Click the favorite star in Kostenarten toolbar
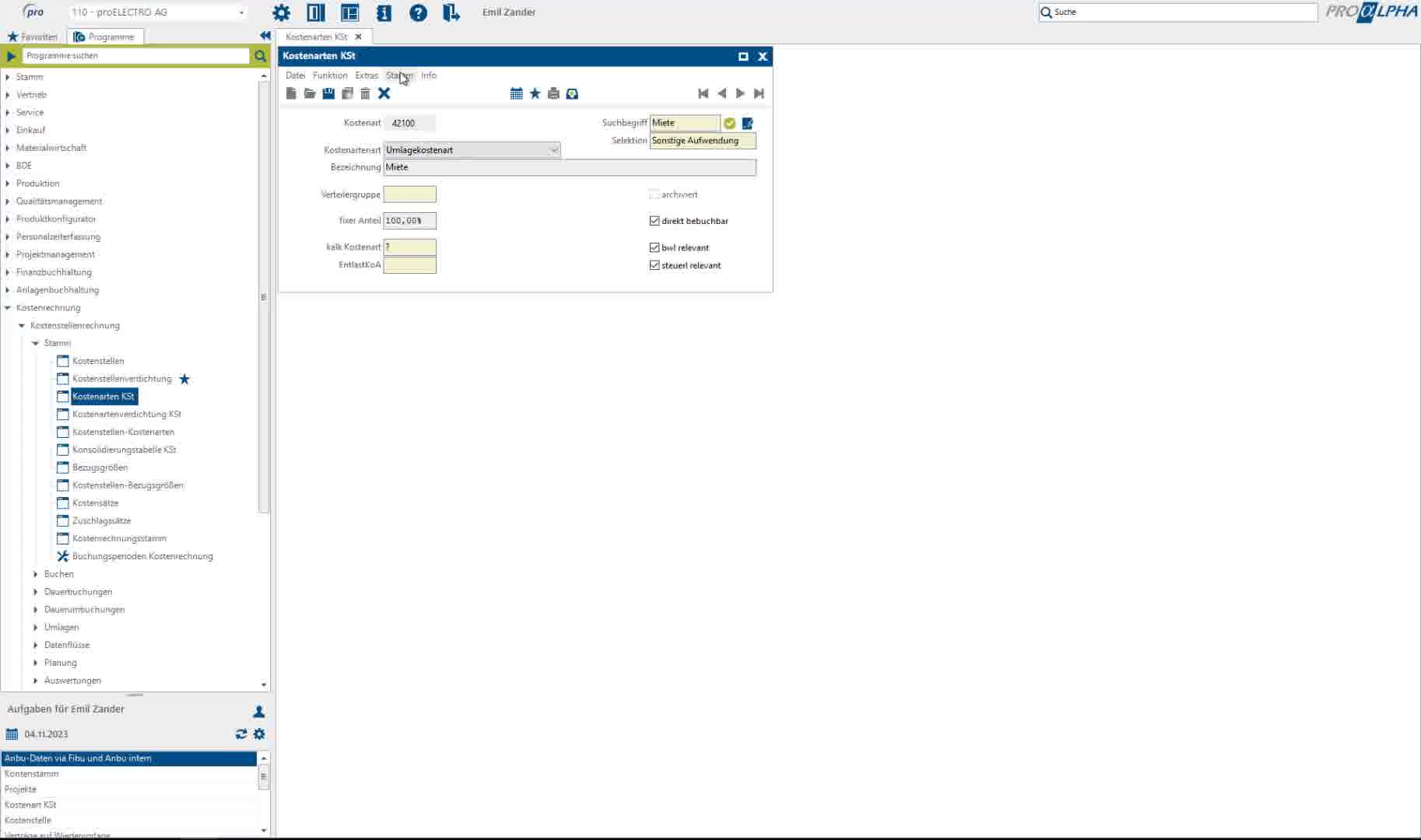 (x=535, y=93)
